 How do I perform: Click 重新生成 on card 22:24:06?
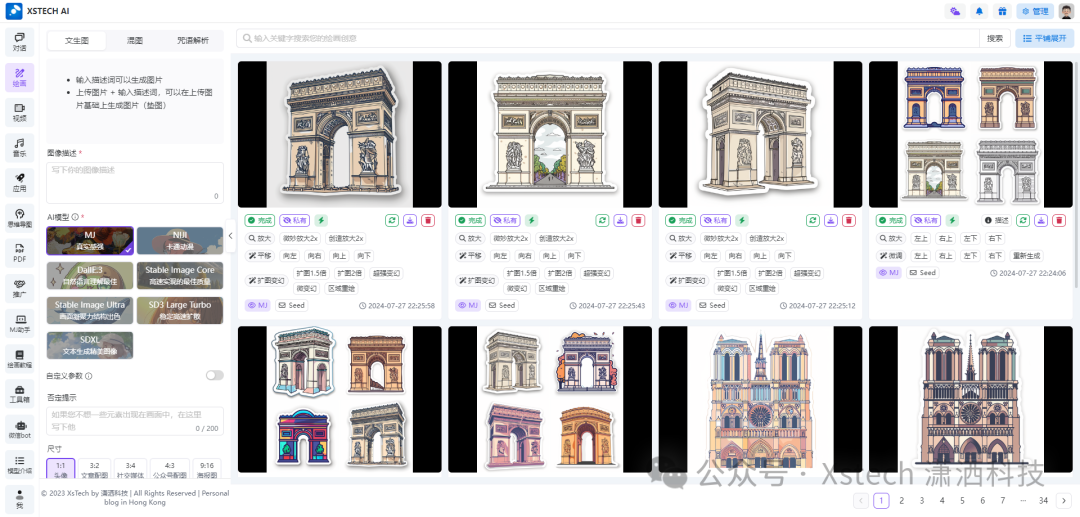1027,255
